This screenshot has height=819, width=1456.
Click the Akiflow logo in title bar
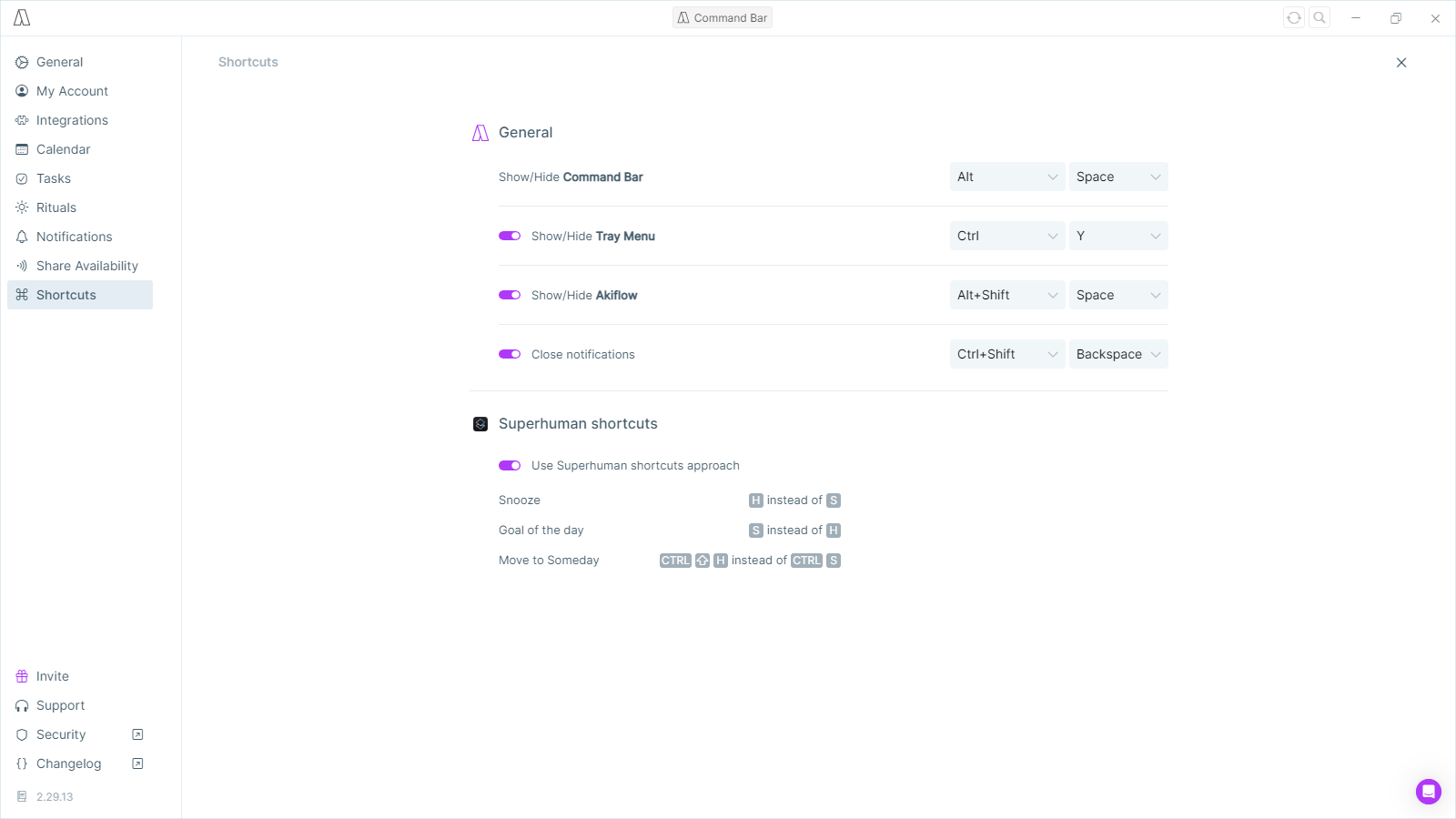point(22,17)
